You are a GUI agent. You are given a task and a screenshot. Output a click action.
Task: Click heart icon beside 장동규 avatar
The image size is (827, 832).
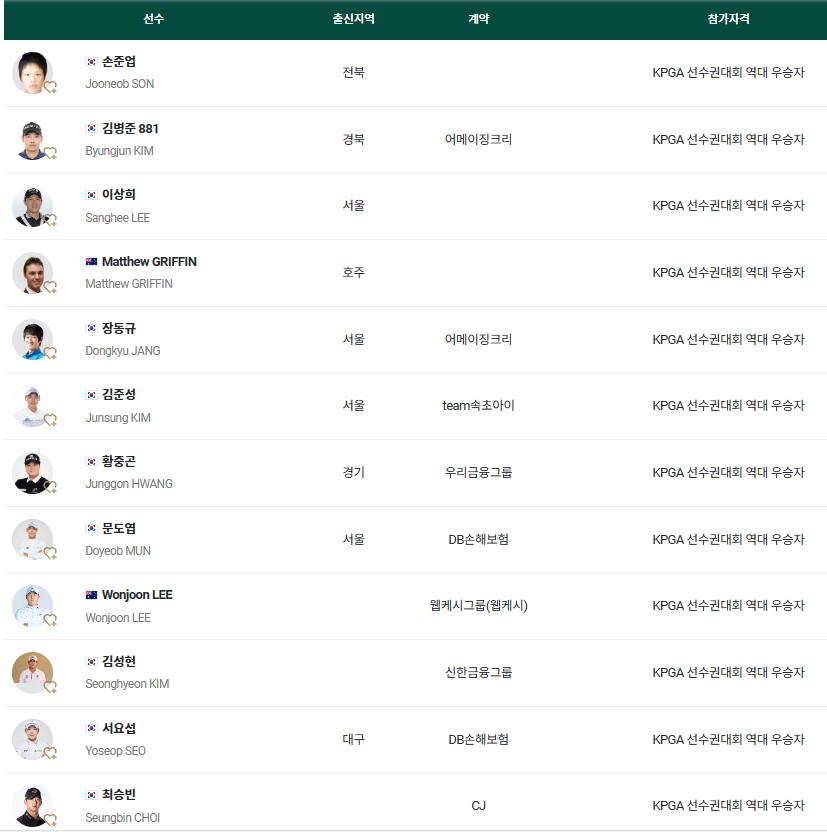pyautogui.click(x=50, y=354)
